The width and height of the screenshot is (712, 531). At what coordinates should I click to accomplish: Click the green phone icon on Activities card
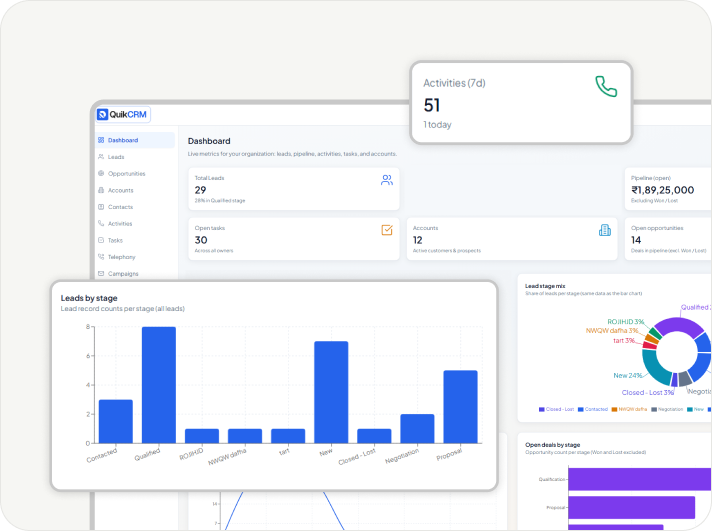pyautogui.click(x=606, y=86)
